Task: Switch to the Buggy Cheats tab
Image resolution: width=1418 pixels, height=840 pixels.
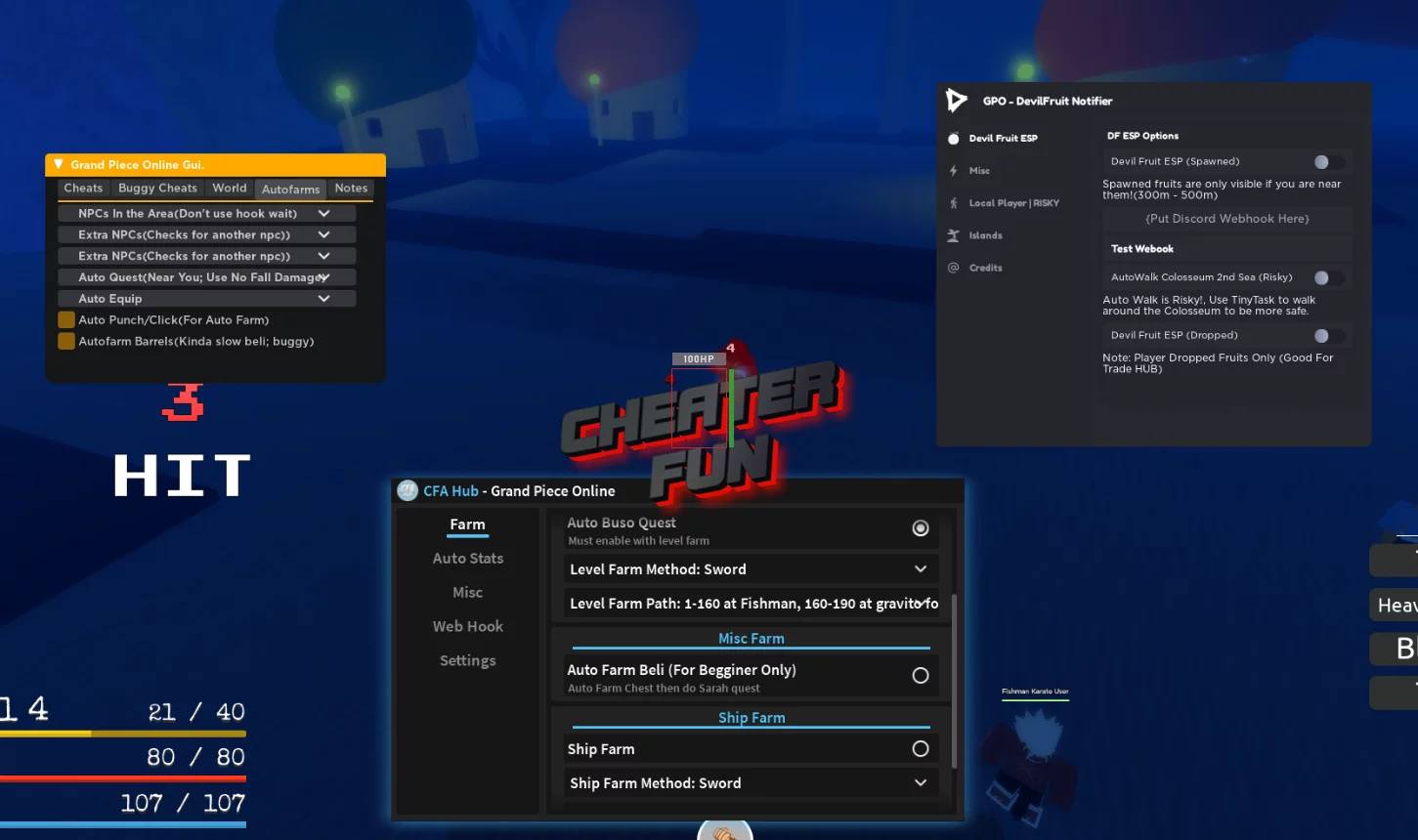Action: [x=157, y=189]
